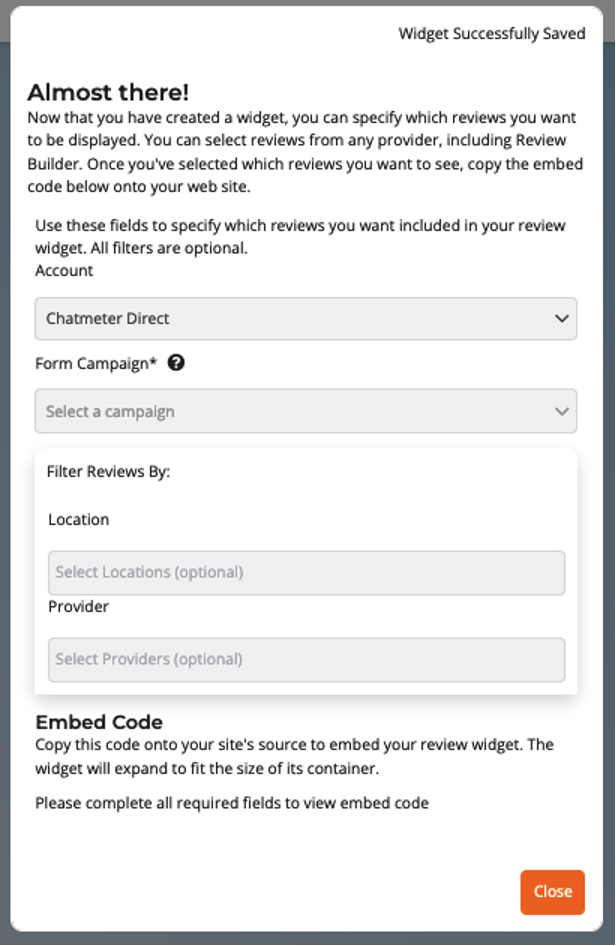The height and width of the screenshot is (946, 616).
Task: Click the Location filter label
Action: click(x=79, y=519)
